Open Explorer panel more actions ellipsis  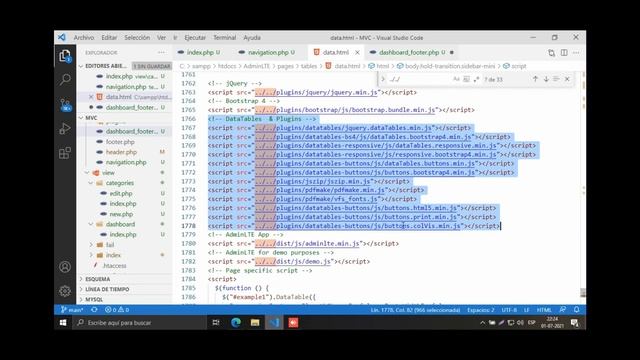pyautogui.click(x=162, y=52)
